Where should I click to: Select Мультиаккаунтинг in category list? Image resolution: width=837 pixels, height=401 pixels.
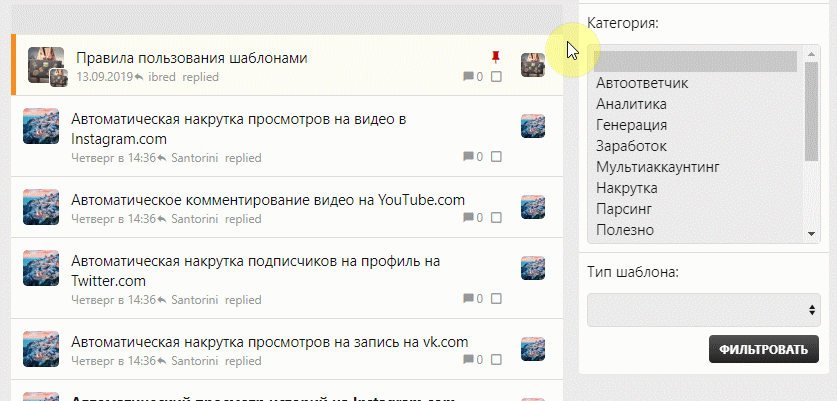(695, 167)
